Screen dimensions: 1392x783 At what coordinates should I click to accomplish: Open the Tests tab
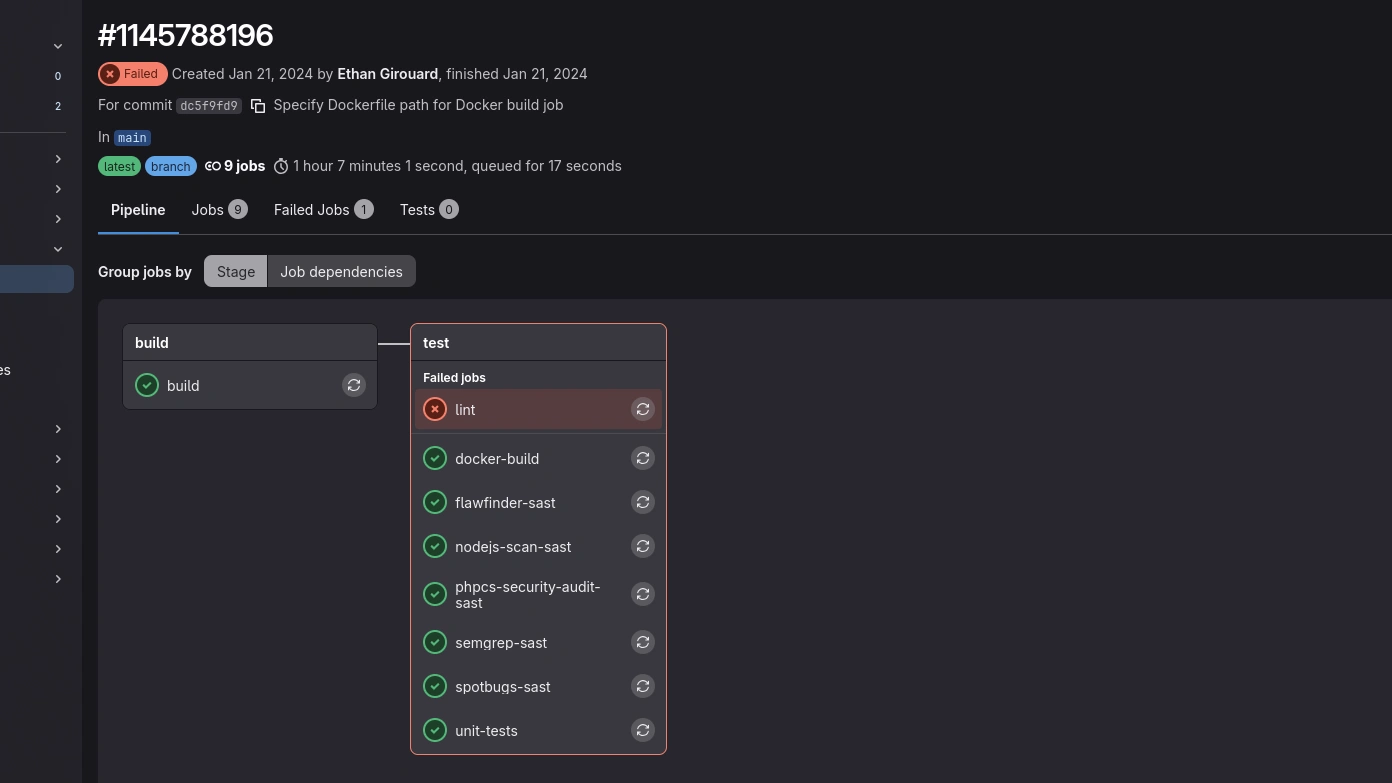click(x=428, y=210)
